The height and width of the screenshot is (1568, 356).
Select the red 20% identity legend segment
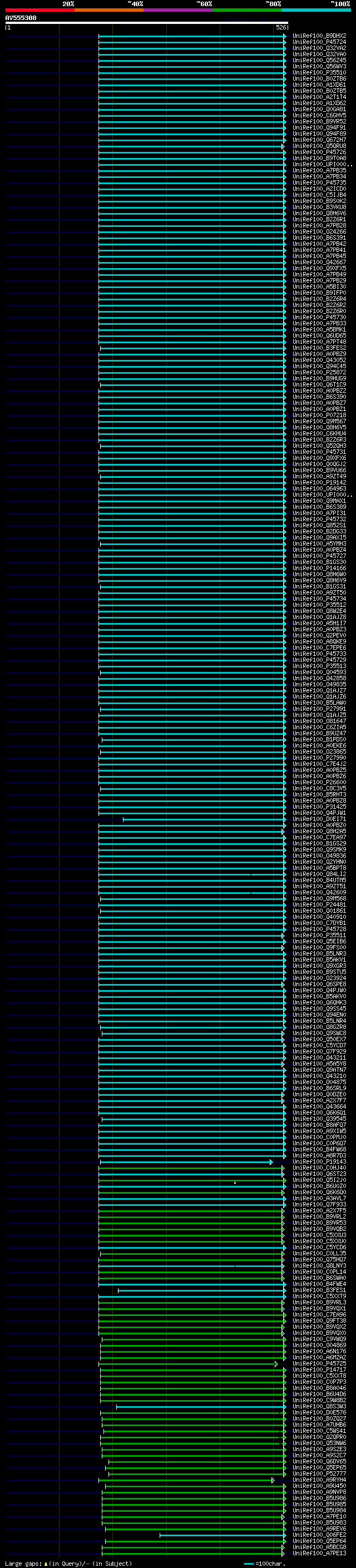click(39, 11)
